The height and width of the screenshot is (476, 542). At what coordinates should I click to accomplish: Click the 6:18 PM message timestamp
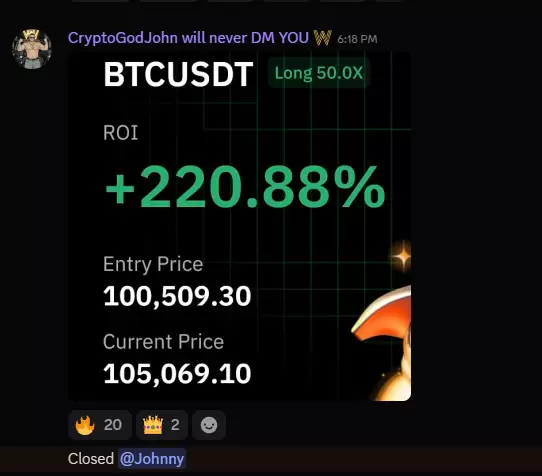(357, 39)
